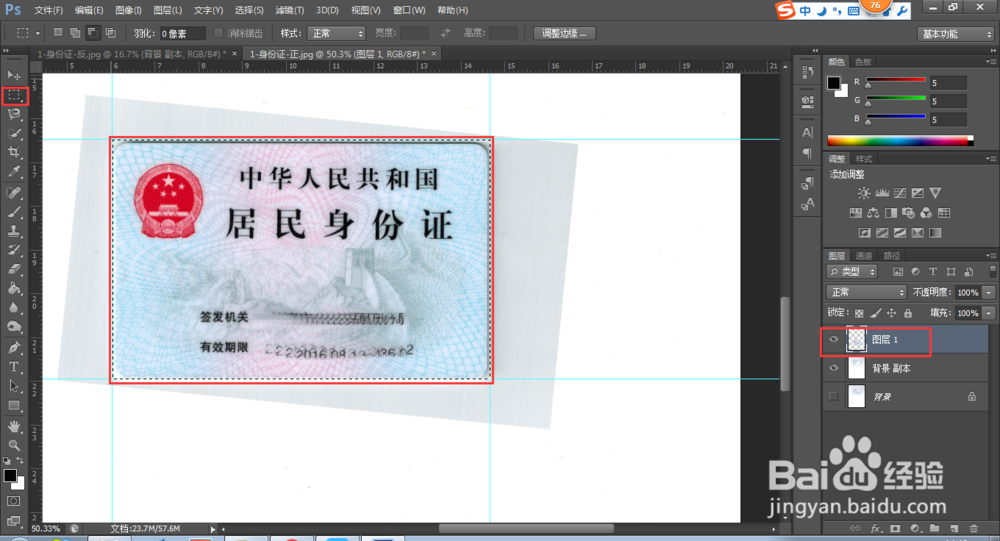Choose Subtract from selection mode

coord(92,33)
